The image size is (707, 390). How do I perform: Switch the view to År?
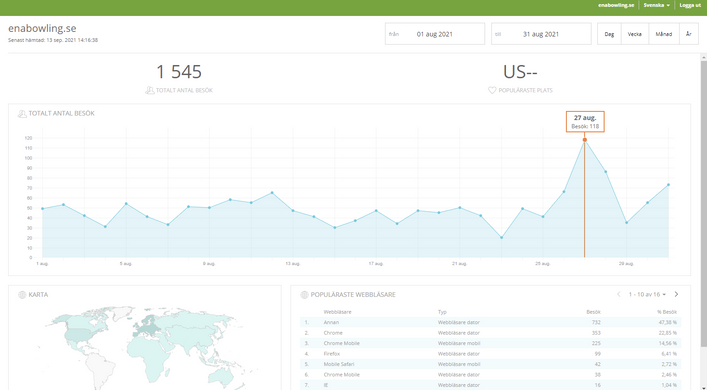[x=689, y=34]
